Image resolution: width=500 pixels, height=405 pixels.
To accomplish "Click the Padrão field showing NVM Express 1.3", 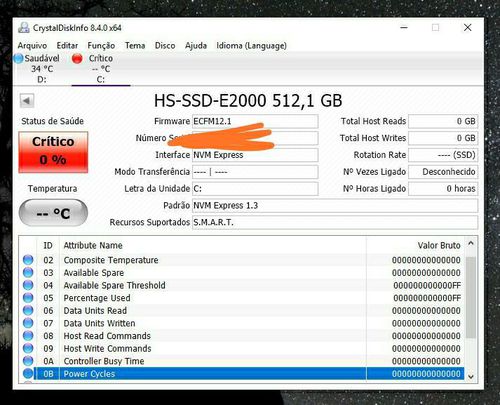I will [x=335, y=206].
